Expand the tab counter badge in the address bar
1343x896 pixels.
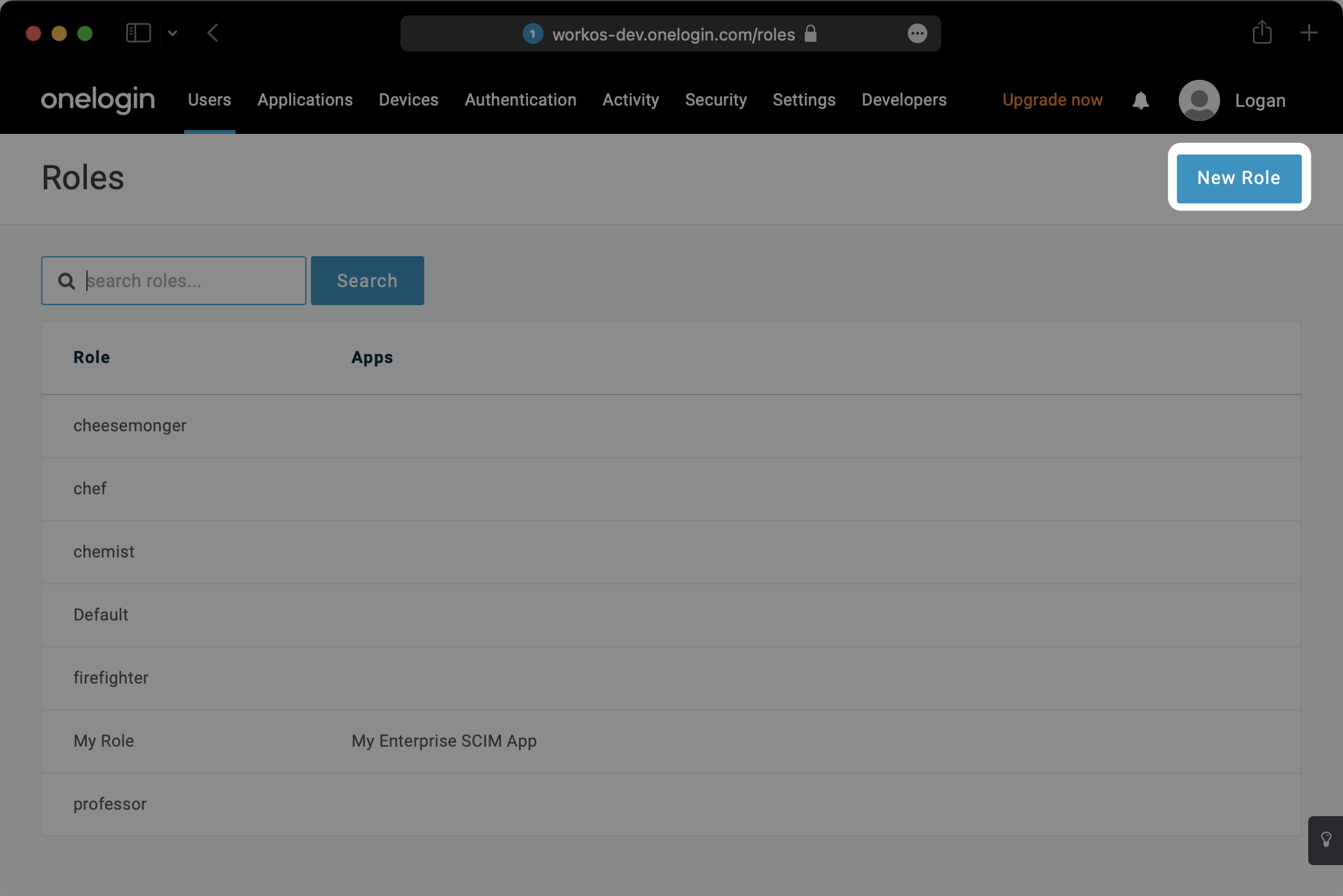point(532,33)
